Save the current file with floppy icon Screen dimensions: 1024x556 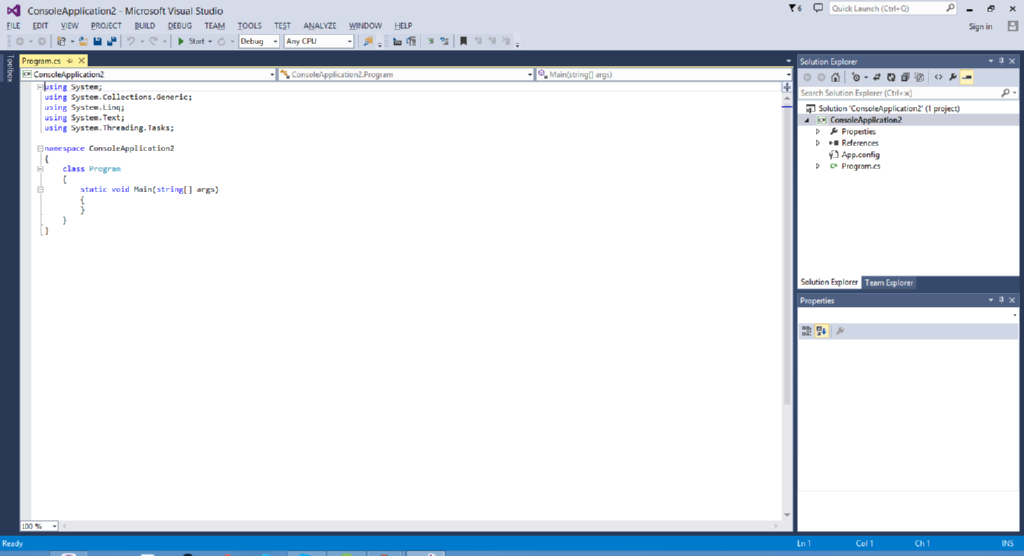tap(97, 41)
